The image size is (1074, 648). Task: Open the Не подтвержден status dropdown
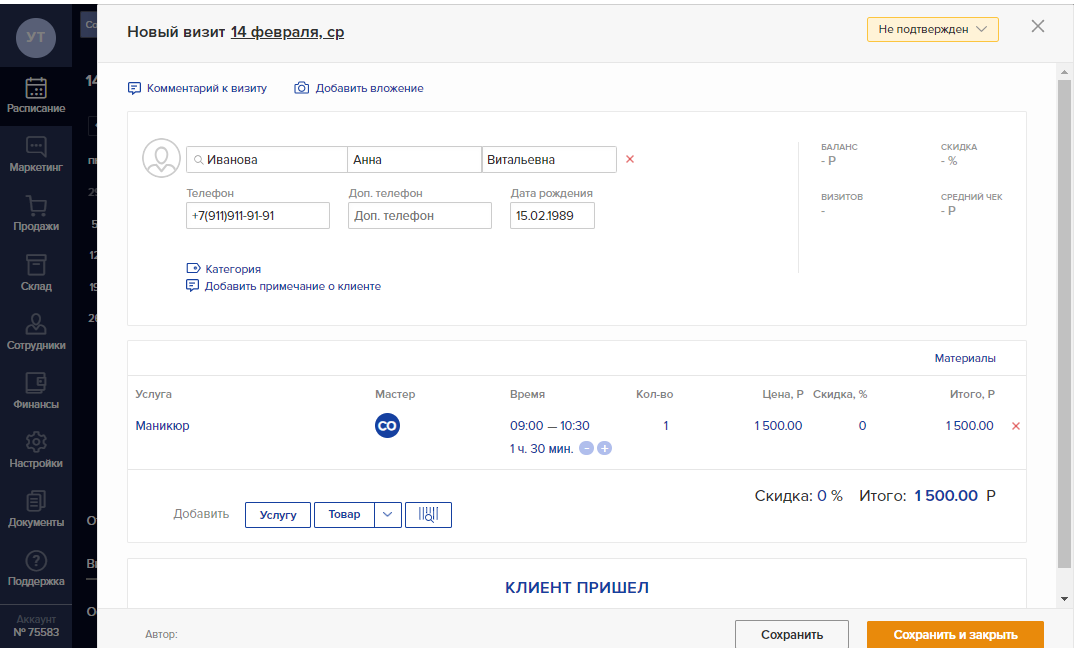(932, 29)
